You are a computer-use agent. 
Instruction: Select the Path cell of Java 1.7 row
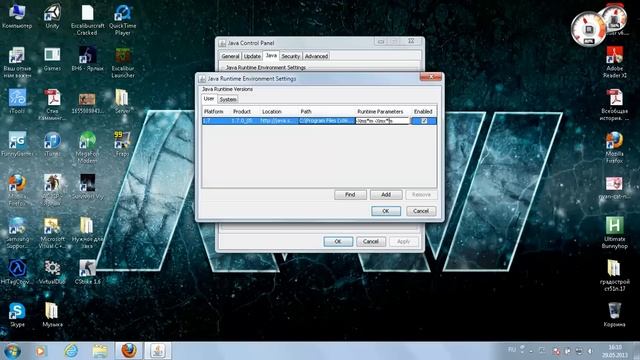pyautogui.click(x=327, y=121)
